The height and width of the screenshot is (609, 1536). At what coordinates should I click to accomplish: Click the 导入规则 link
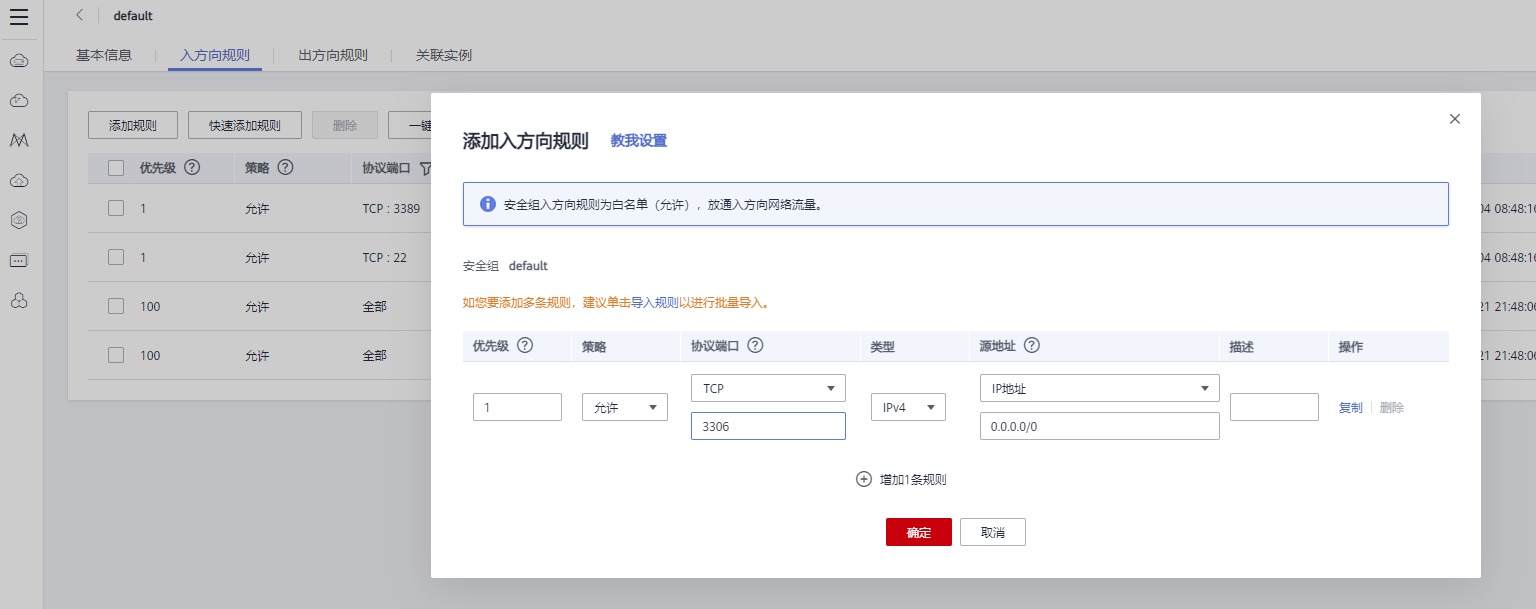[x=655, y=302]
